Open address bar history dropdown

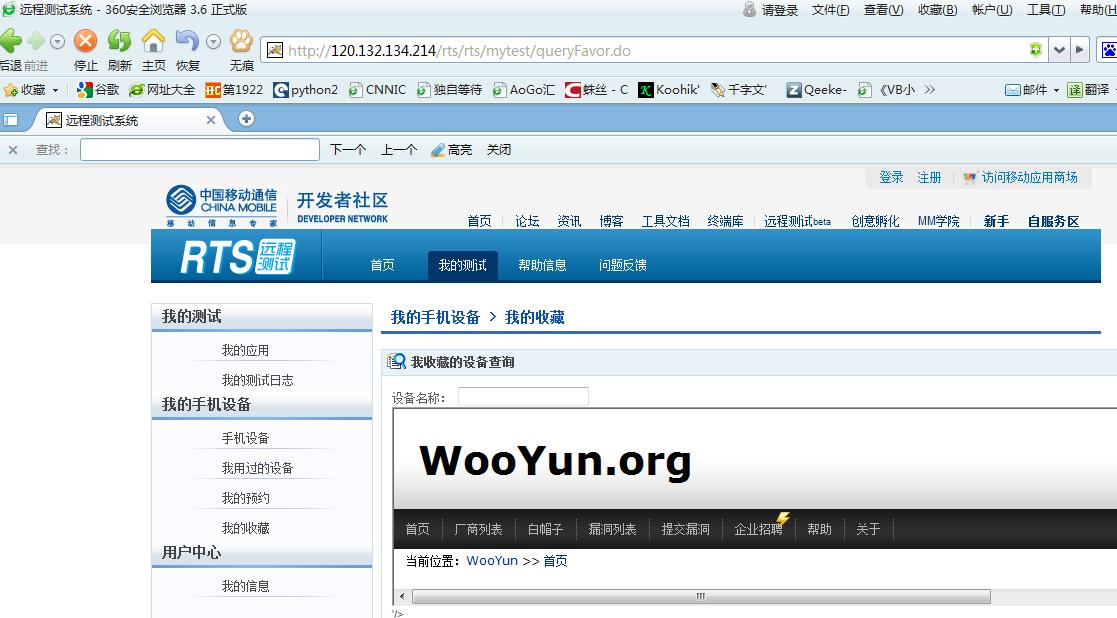[1059, 50]
